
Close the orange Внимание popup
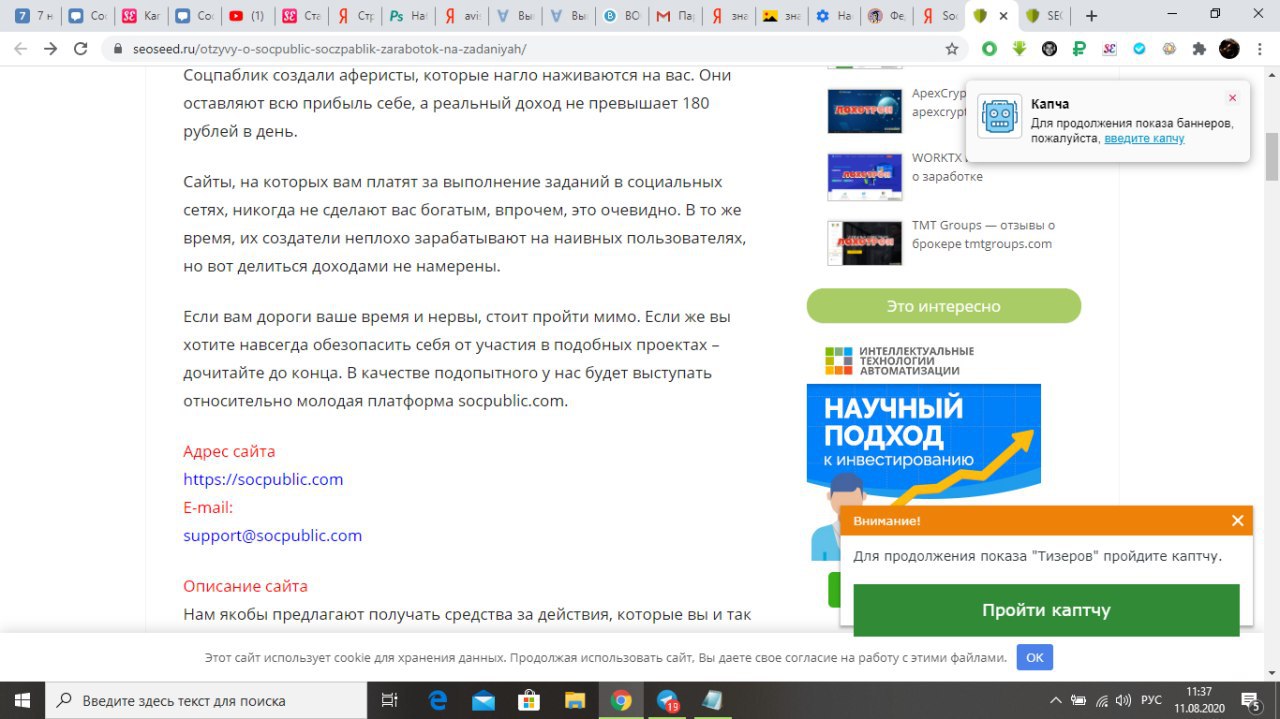[1237, 521]
